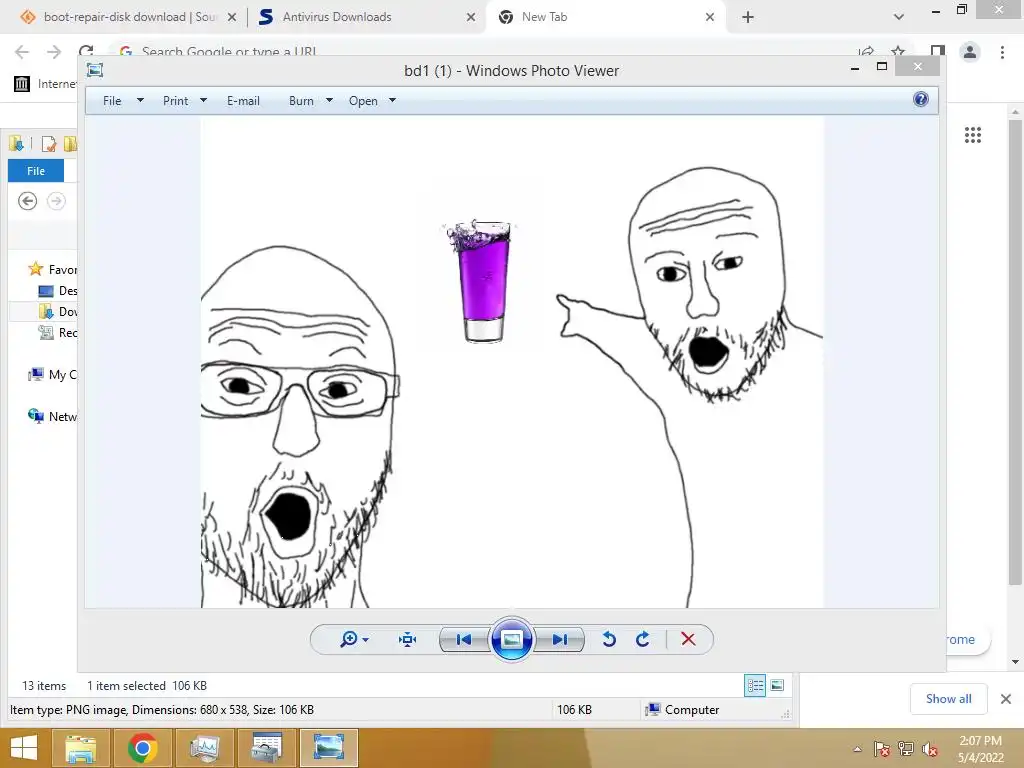Image resolution: width=1024 pixels, height=768 pixels.
Task: Open Google apps grid
Action: point(972,135)
